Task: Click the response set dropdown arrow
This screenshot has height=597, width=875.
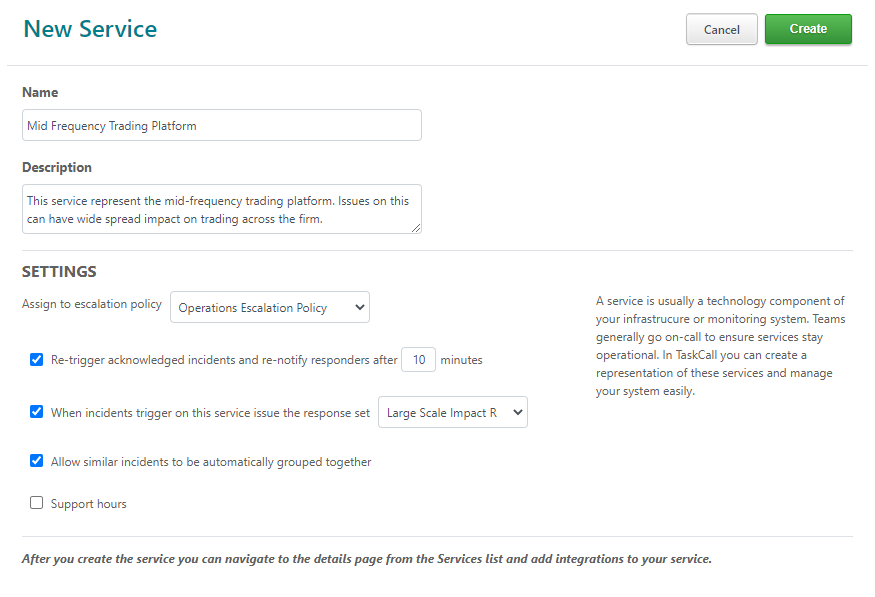Action: click(517, 412)
